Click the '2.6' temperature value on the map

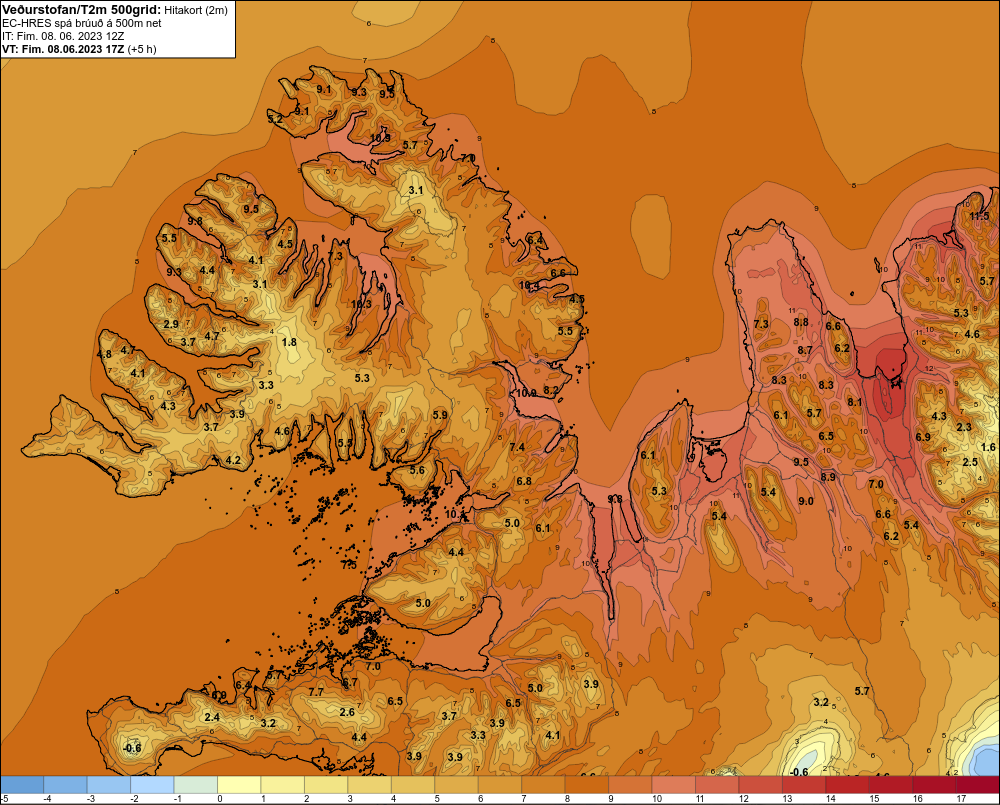347,713
